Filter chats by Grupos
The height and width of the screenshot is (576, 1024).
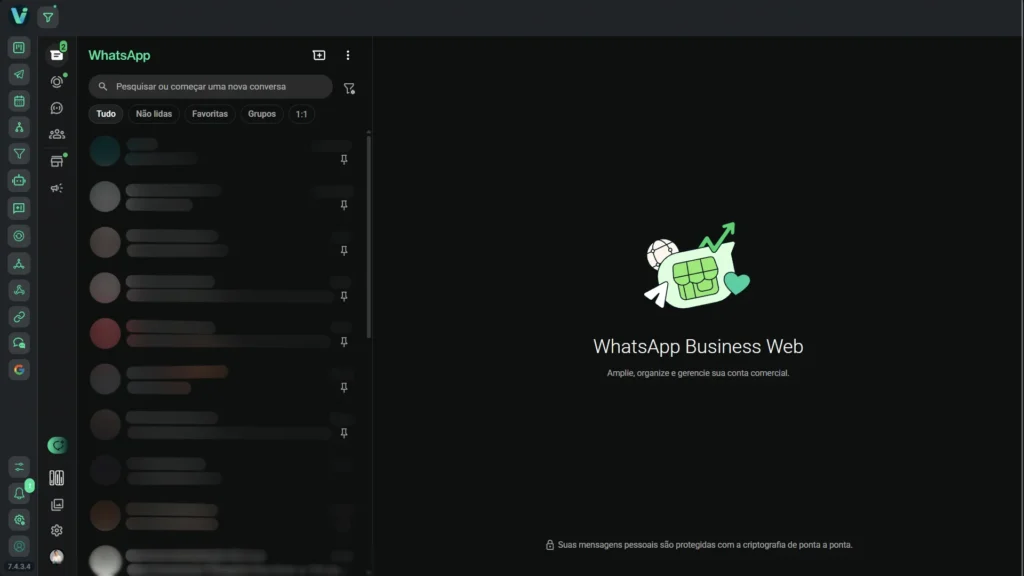(262, 114)
